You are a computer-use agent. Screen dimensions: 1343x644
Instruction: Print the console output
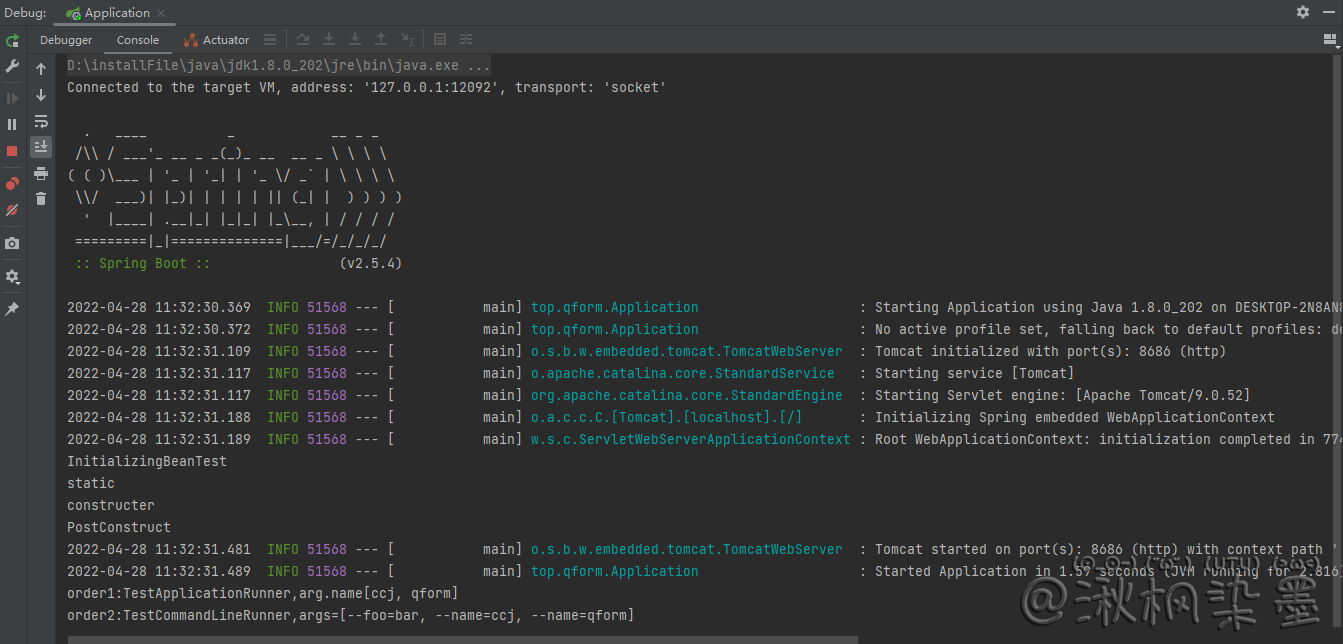click(41, 173)
